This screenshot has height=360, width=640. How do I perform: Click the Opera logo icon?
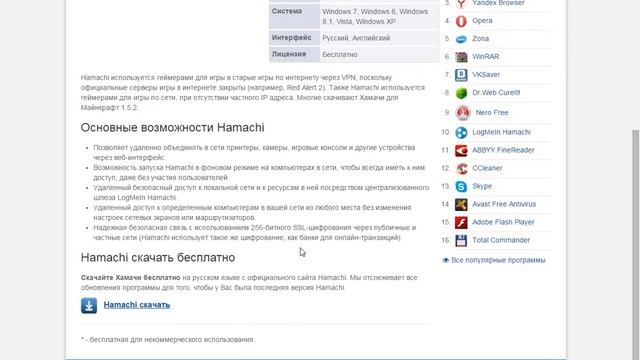(x=461, y=21)
